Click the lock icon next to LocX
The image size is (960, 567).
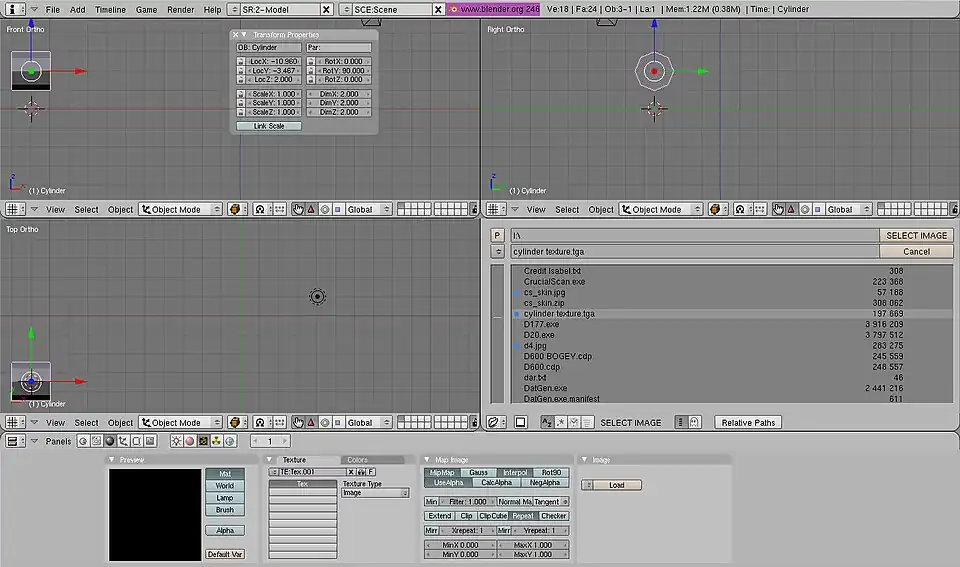pyautogui.click(x=241, y=62)
